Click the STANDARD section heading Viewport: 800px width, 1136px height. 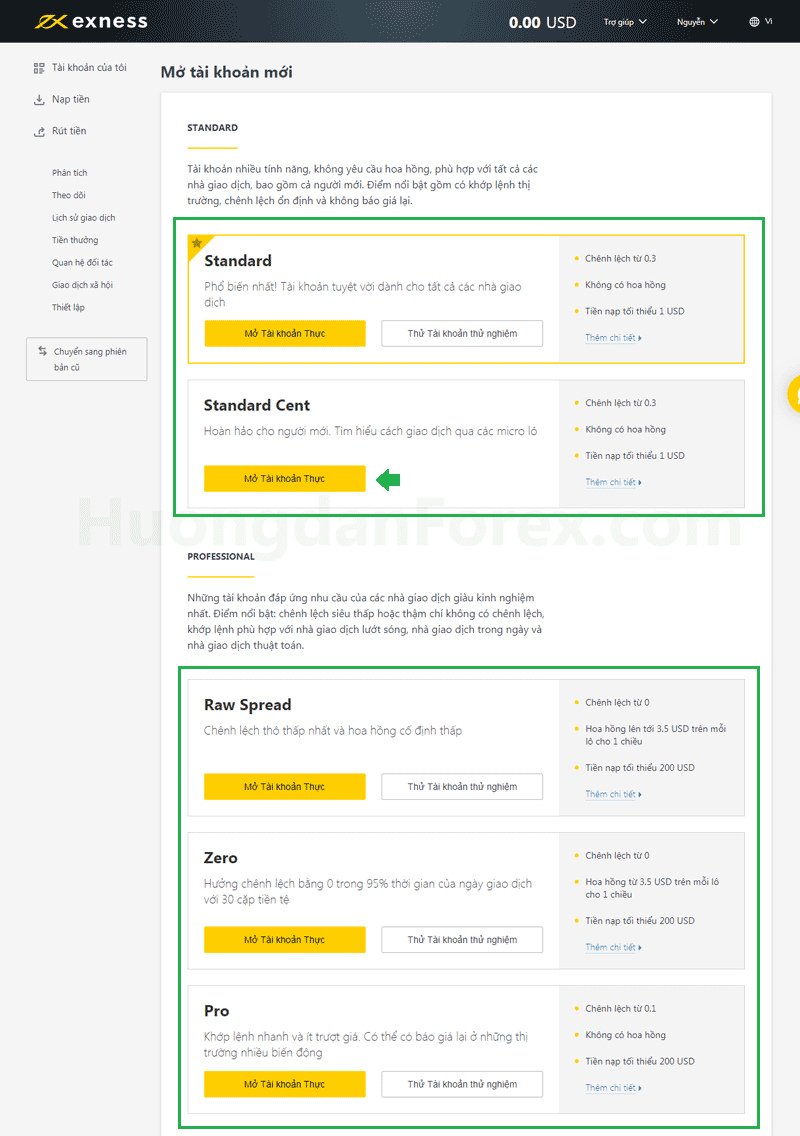(212, 128)
